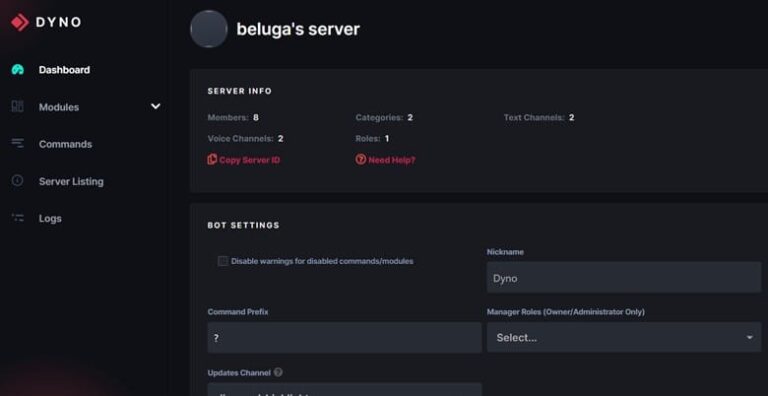
Task: Click the Command Prefix input field
Action: coord(344,337)
